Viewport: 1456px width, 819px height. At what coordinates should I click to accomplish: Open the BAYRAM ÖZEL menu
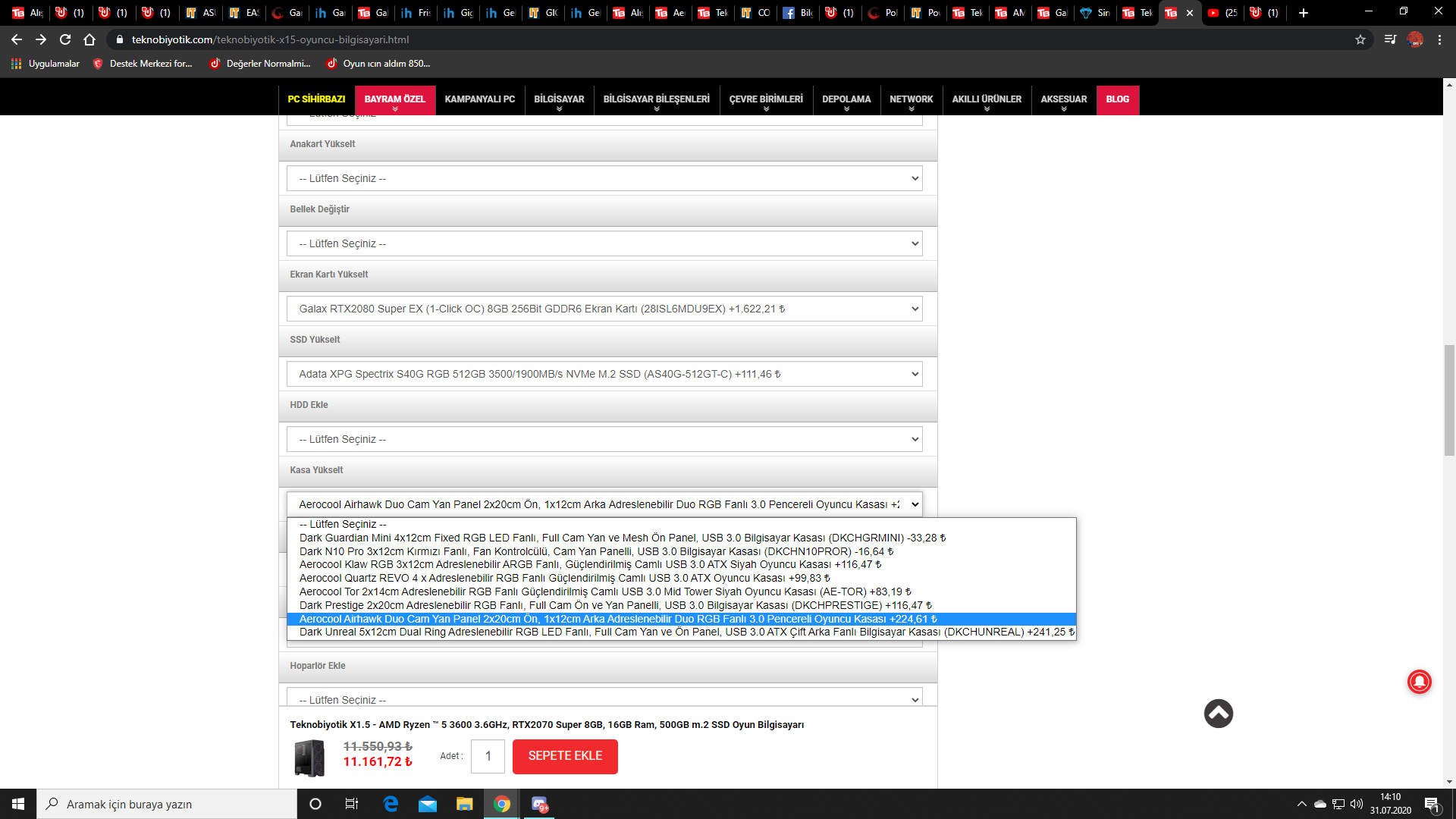pyautogui.click(x=394, y=99)
